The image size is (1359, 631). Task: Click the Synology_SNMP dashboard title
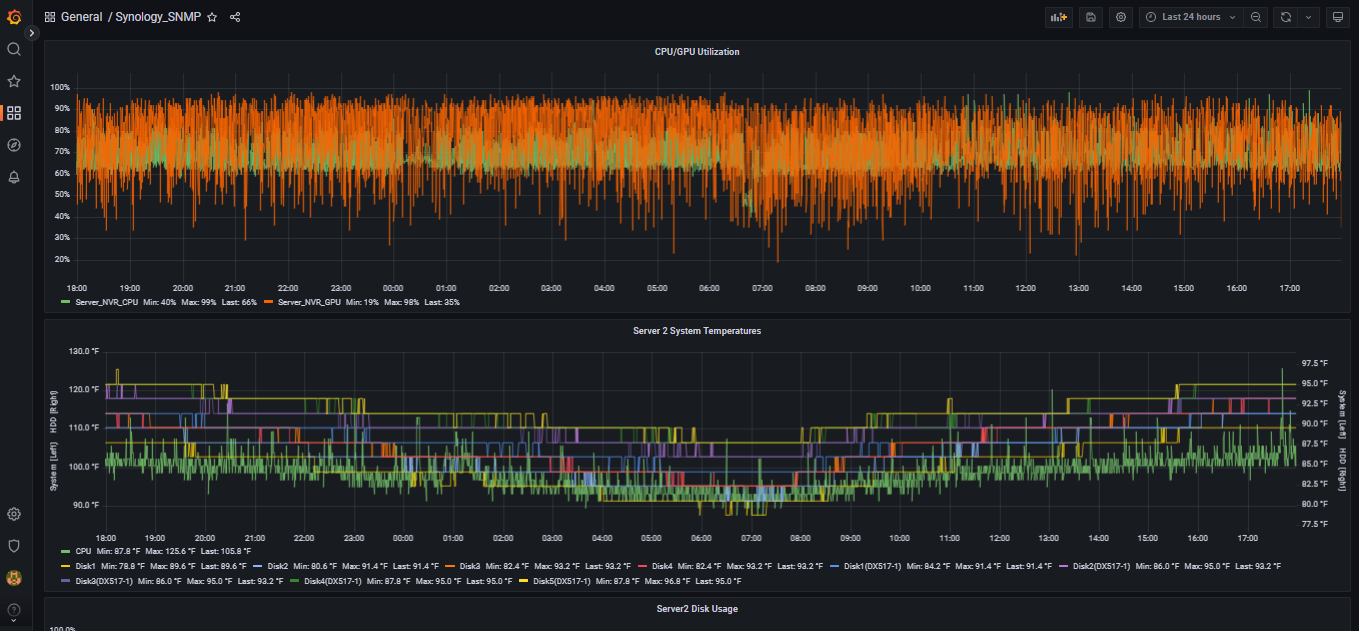[158, 17]
